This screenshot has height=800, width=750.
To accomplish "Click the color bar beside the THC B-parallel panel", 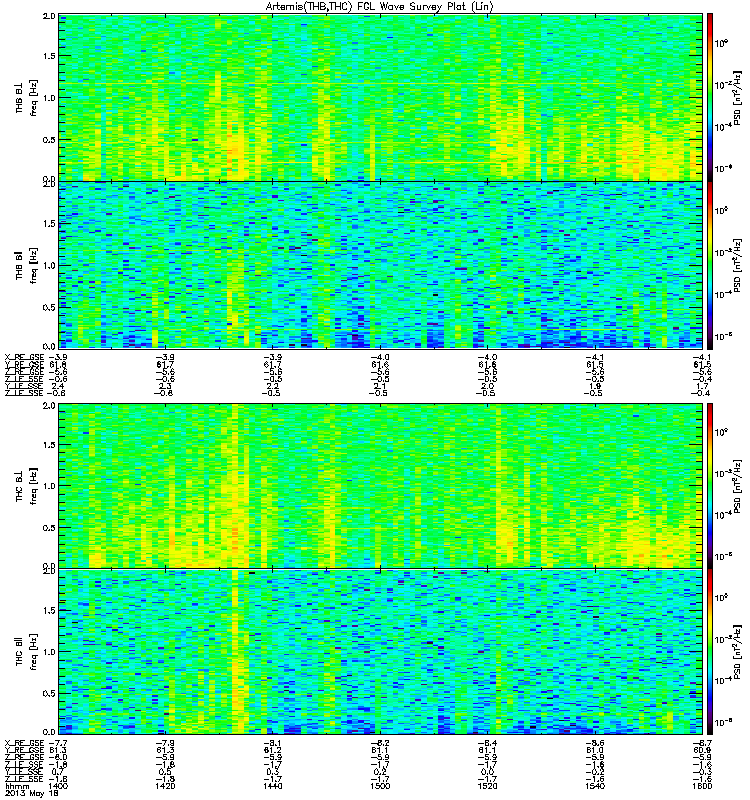I will pyautogui.click(x=710, y=652).
